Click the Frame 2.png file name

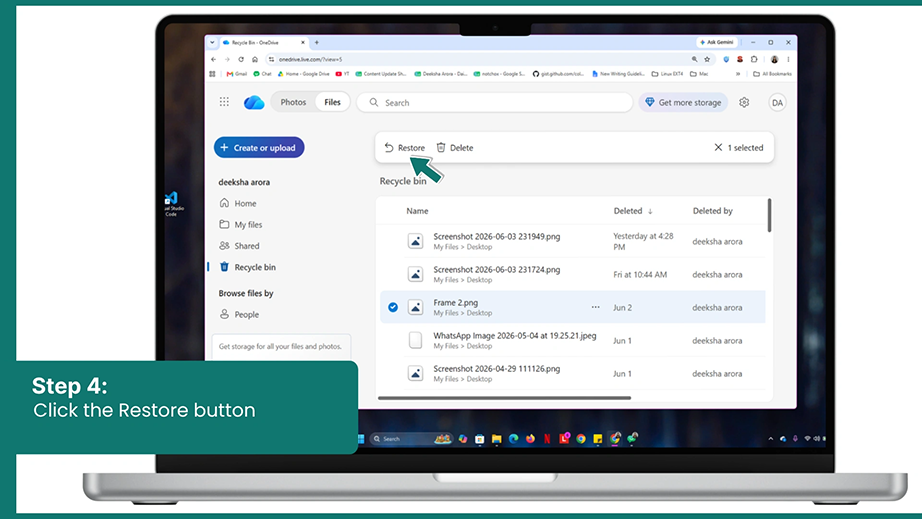455,302
